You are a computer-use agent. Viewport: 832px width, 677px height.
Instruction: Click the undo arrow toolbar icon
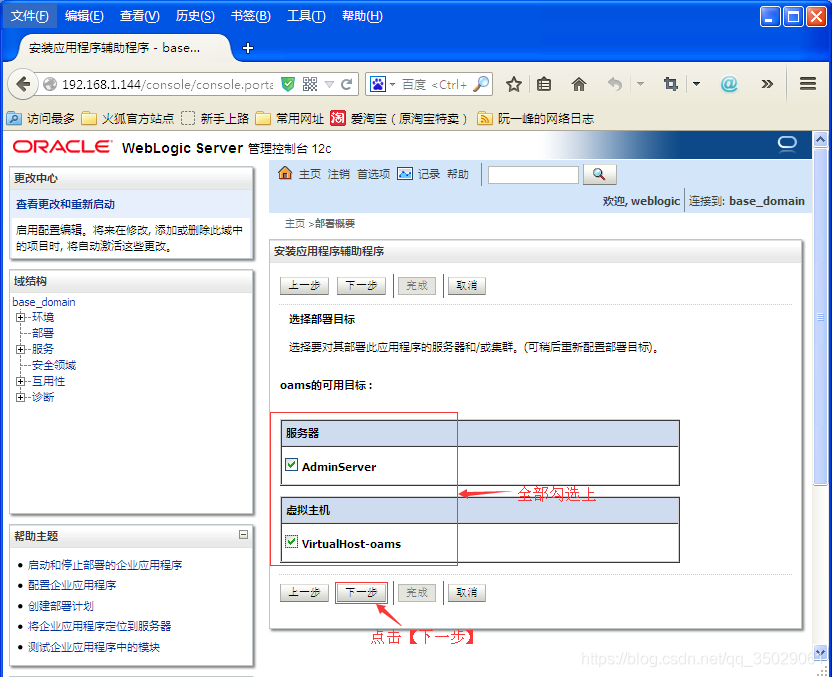614,84
